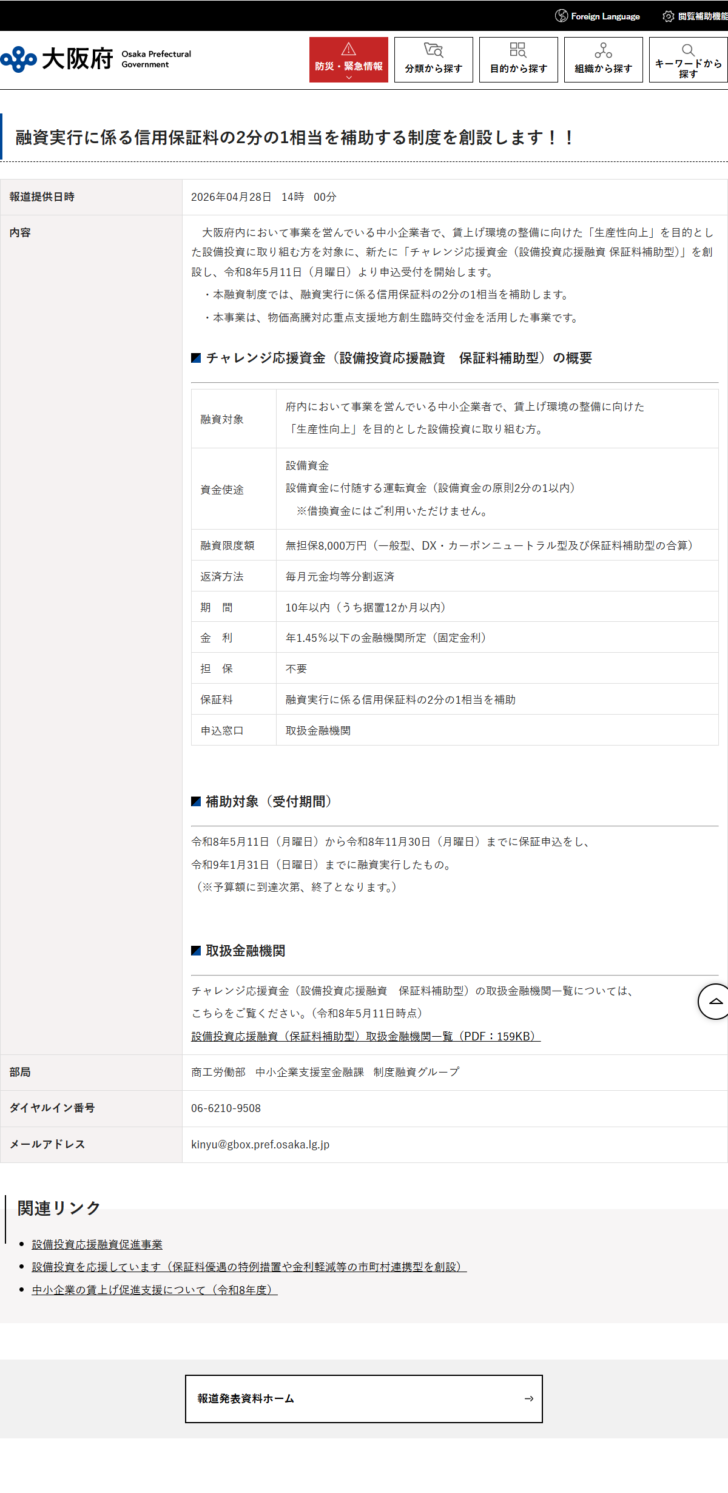The height and width of the screenshot is (1493, 728).
Task: Open 設備投資応援融資促進事業 related link
Action: (97, 1244)
